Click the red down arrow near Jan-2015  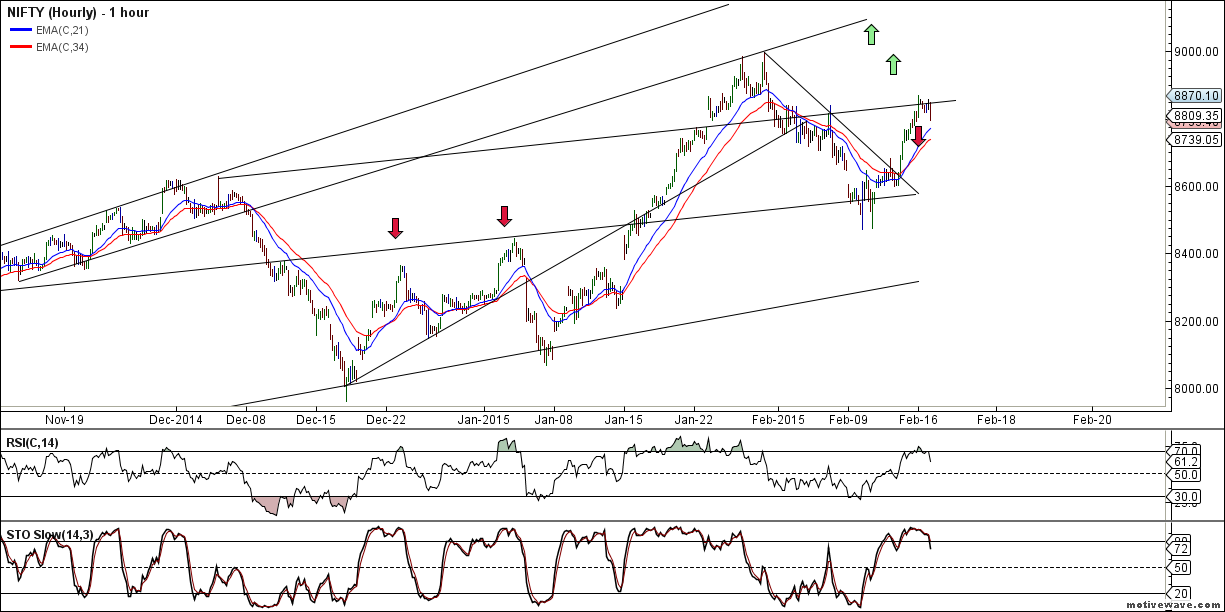(x=505, y=216)
